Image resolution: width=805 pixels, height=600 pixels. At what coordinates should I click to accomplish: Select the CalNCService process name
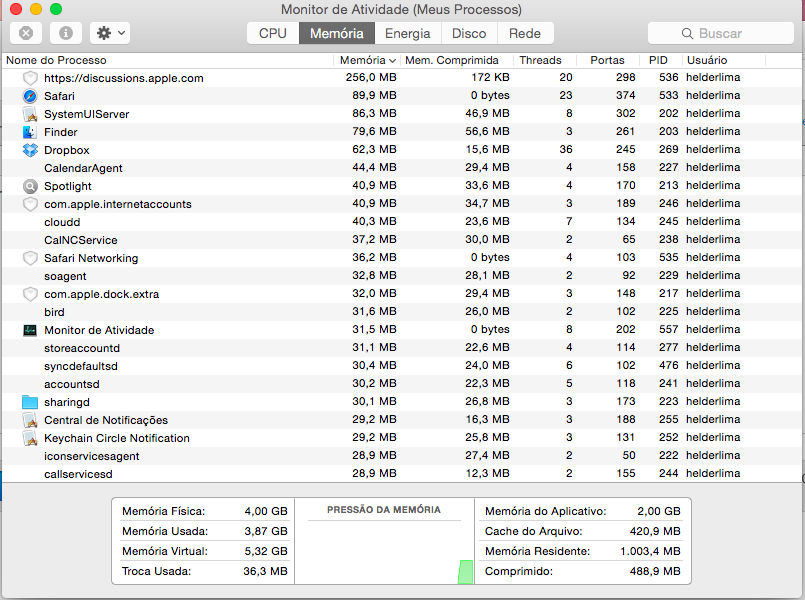pyautogui.click(x=81, y=240)
